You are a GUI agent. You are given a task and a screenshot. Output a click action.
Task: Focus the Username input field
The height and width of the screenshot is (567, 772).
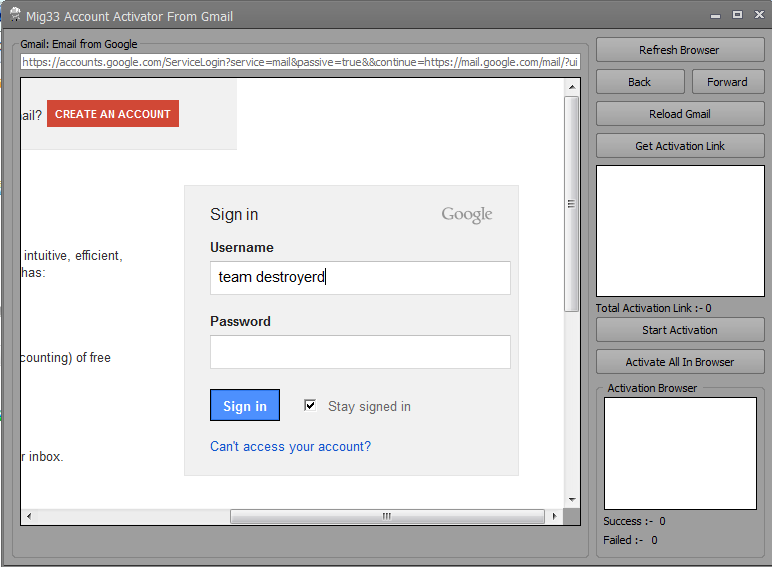360,278
